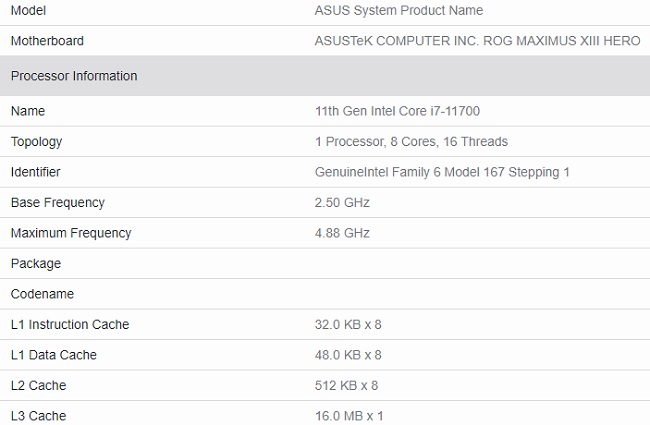Viewport: 650px width, 425px height.
Task: Click the Package row label
Action: coord(36,264)
